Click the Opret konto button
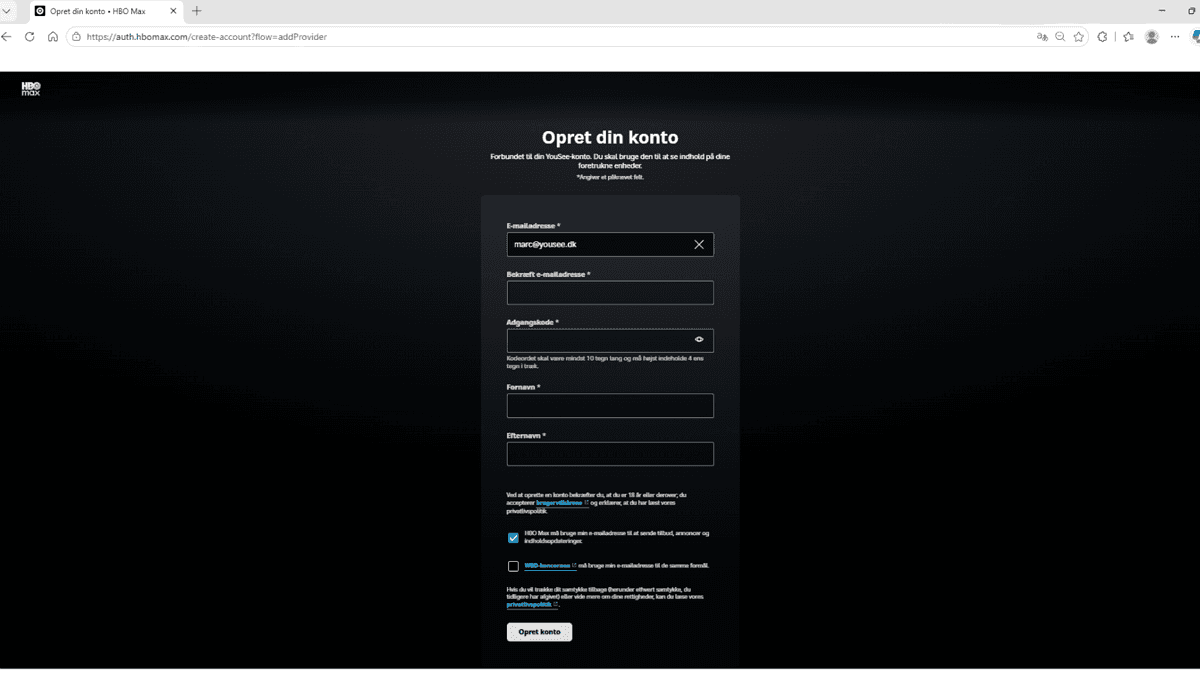The width and height of the screenshot is (1200, 678). click(540, 632)
